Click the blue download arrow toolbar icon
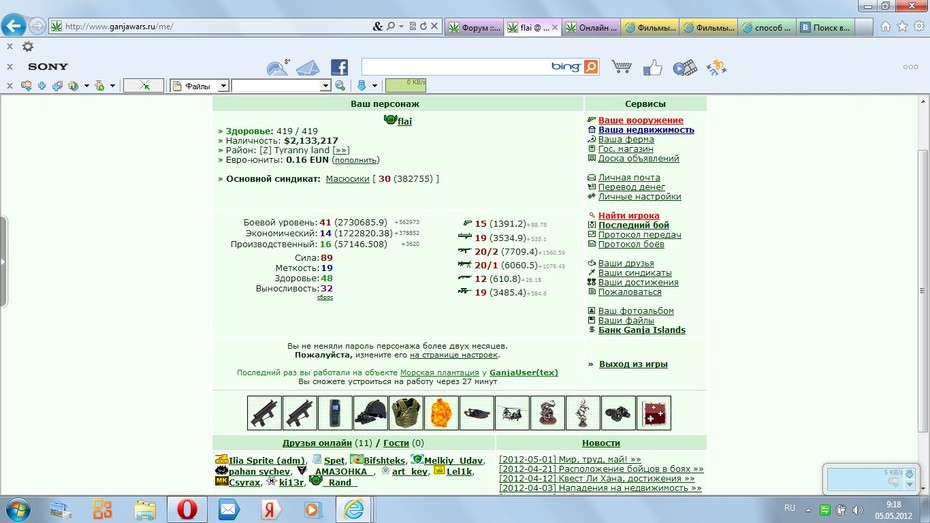 [361, 85]
